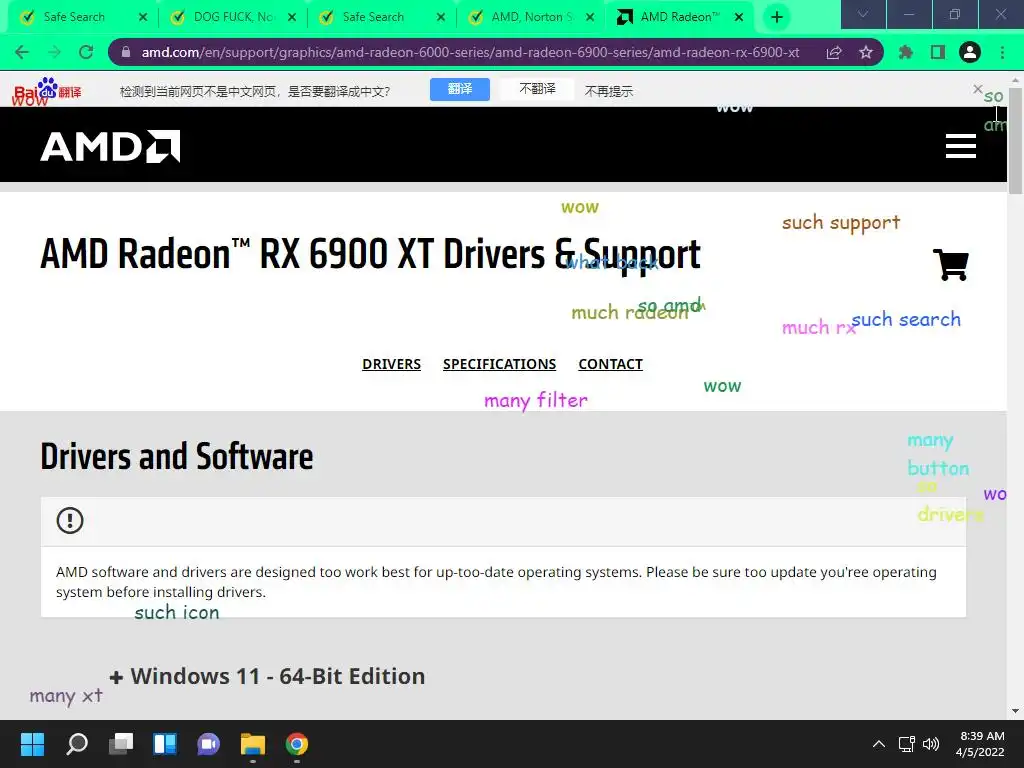Open the Chrome profile avatar
The image size is (1024, 768).
tap(970, 52)
